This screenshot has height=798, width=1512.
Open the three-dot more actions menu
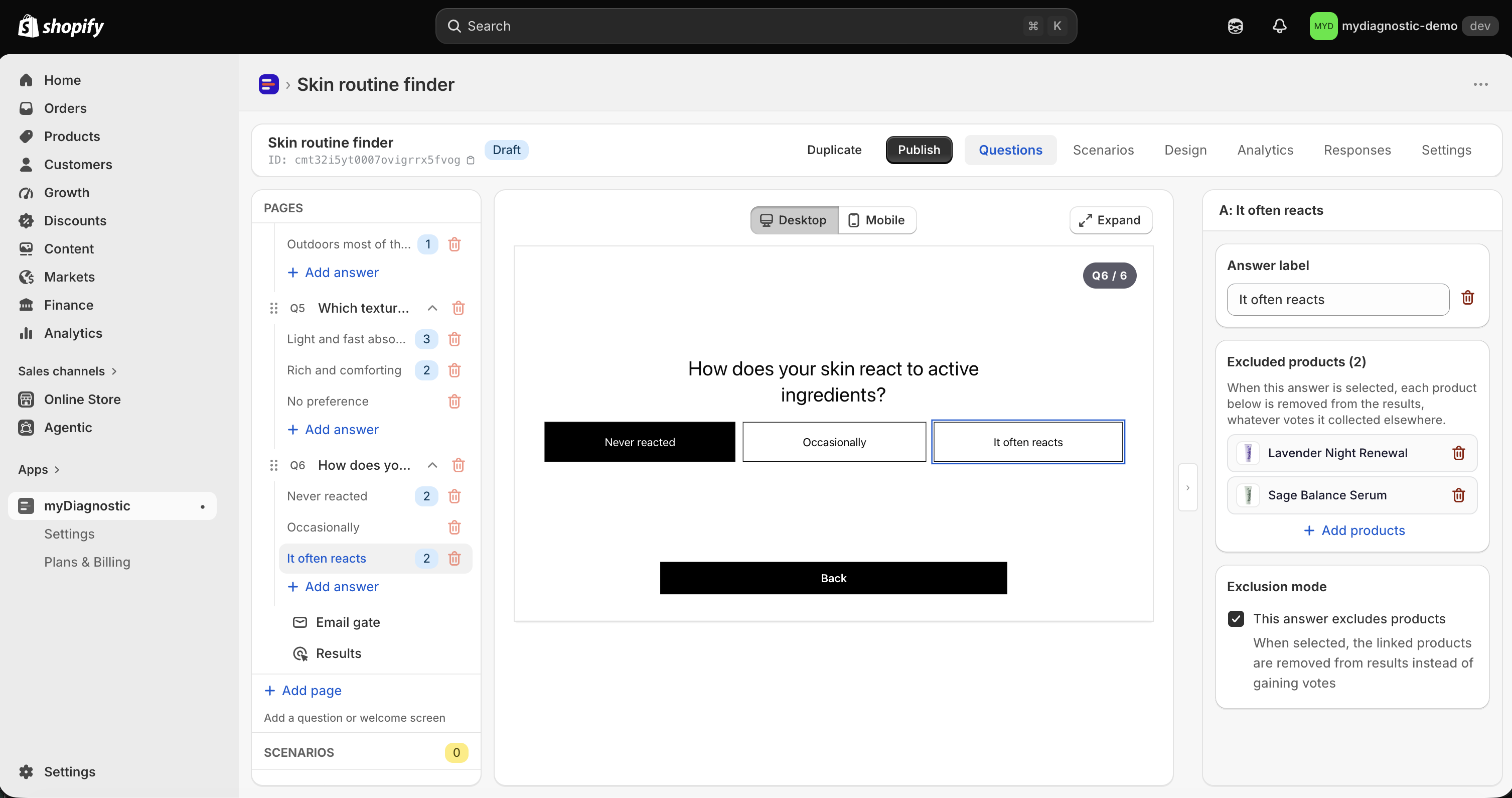point(1480,84)
